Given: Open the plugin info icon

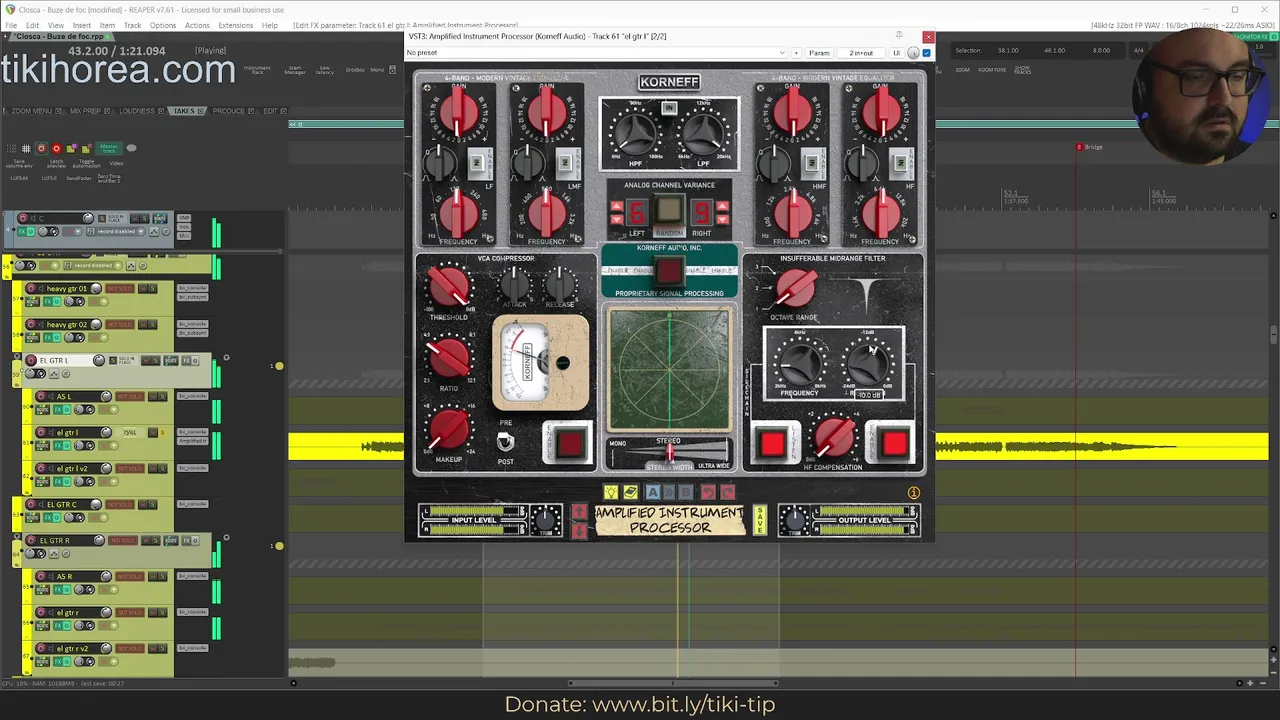Looking at the screenshot, I should click(x=913, y=493).
